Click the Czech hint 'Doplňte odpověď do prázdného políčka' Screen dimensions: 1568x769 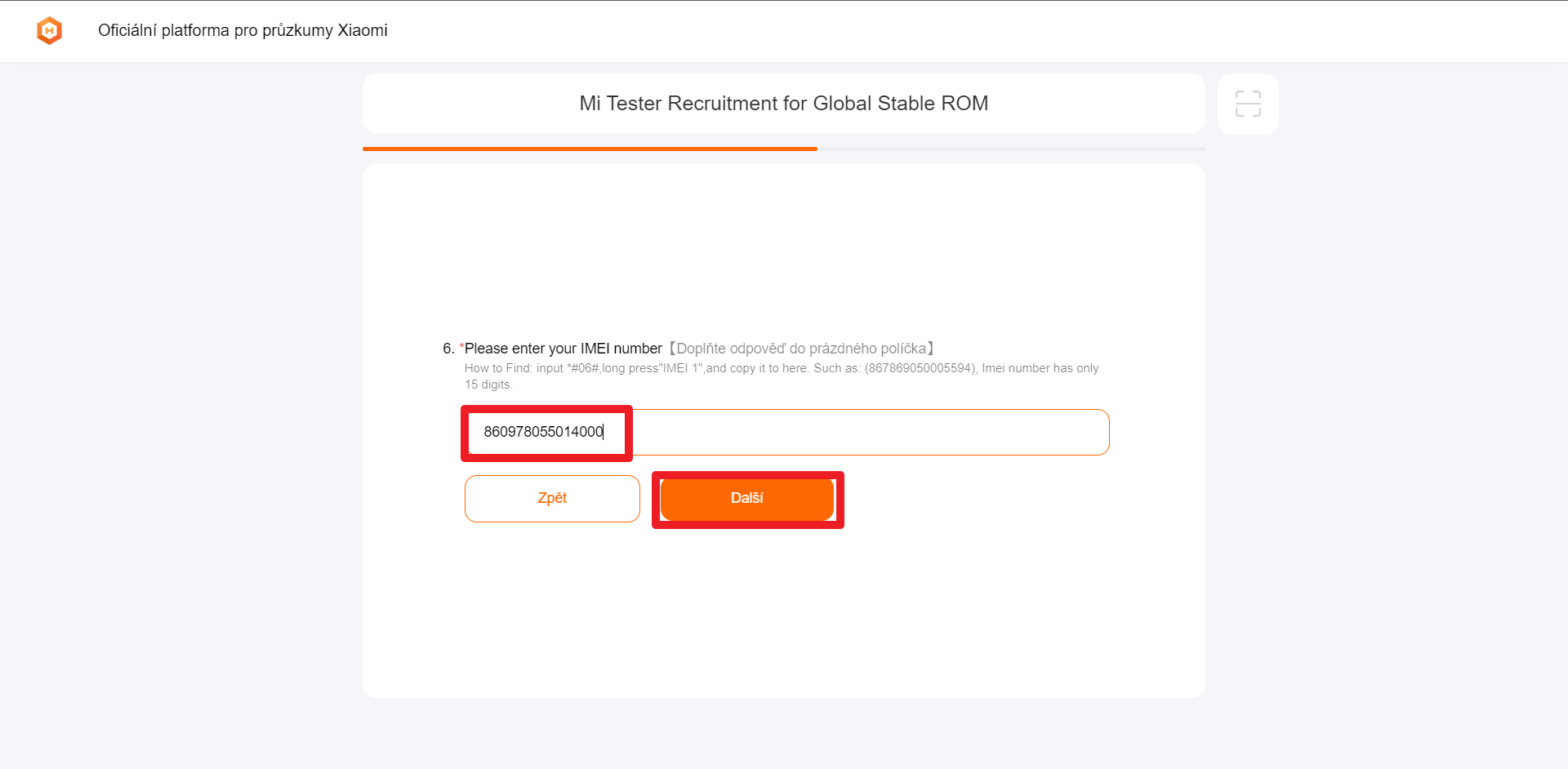(x=801, y=349)
